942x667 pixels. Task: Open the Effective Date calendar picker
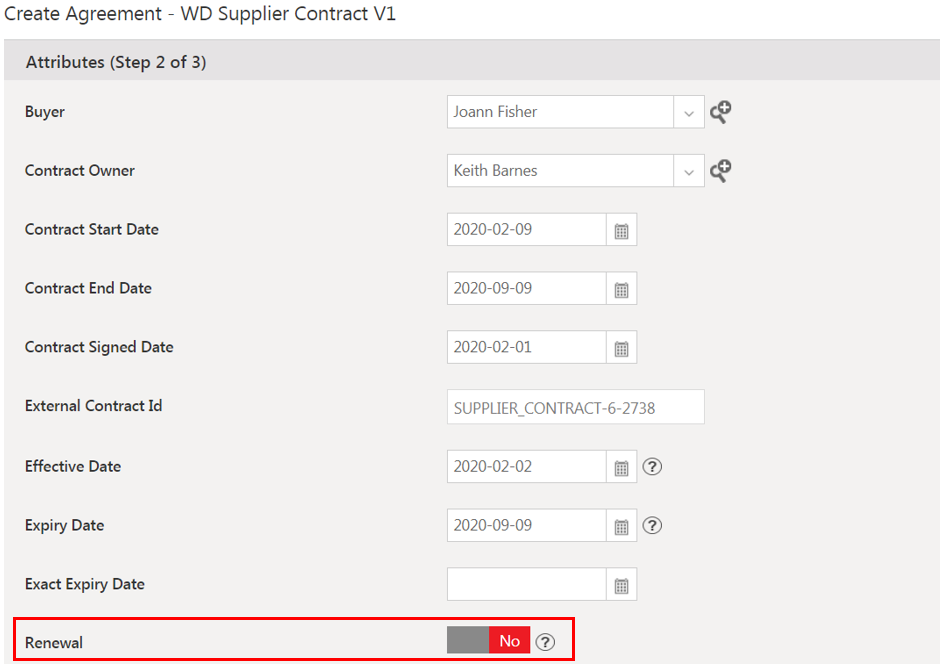pyautogui.click(x=621, y=467)
